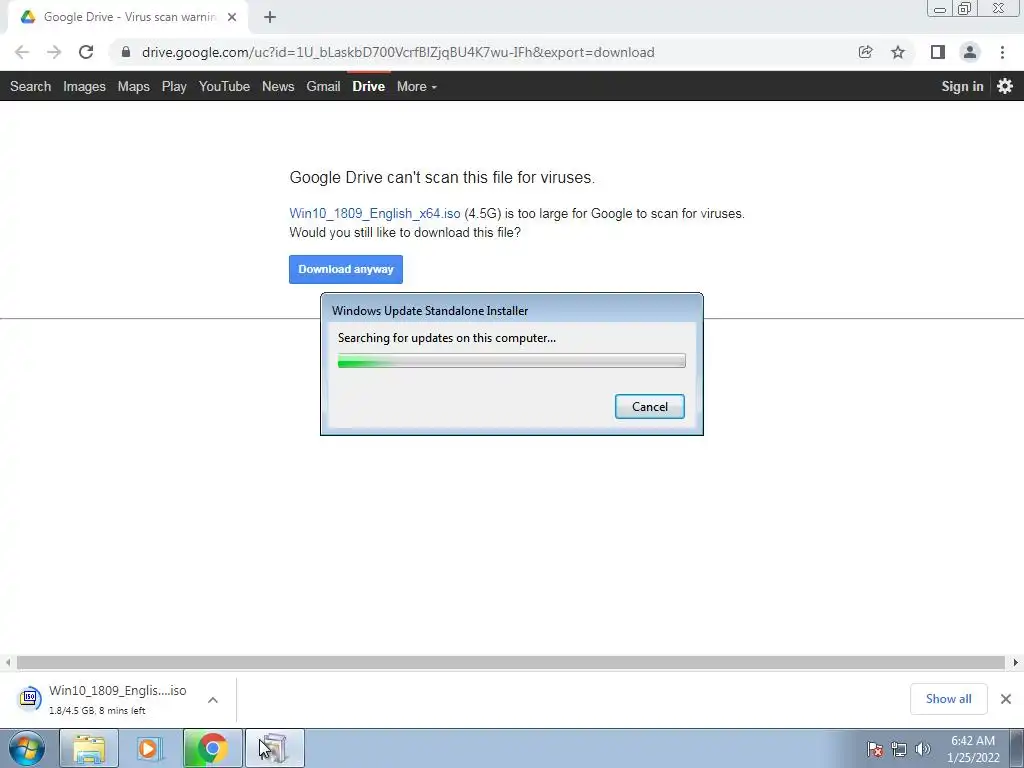The width and height of the screenshot is (1024, 768).
Task: Click the 'Google Drive can't scan this file' heading
Action: pos(442,177)
